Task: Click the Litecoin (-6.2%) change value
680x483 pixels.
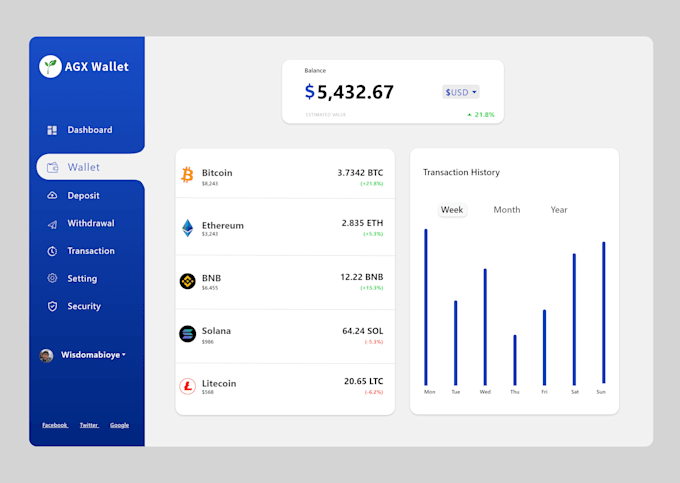Action: coord(374,392)
